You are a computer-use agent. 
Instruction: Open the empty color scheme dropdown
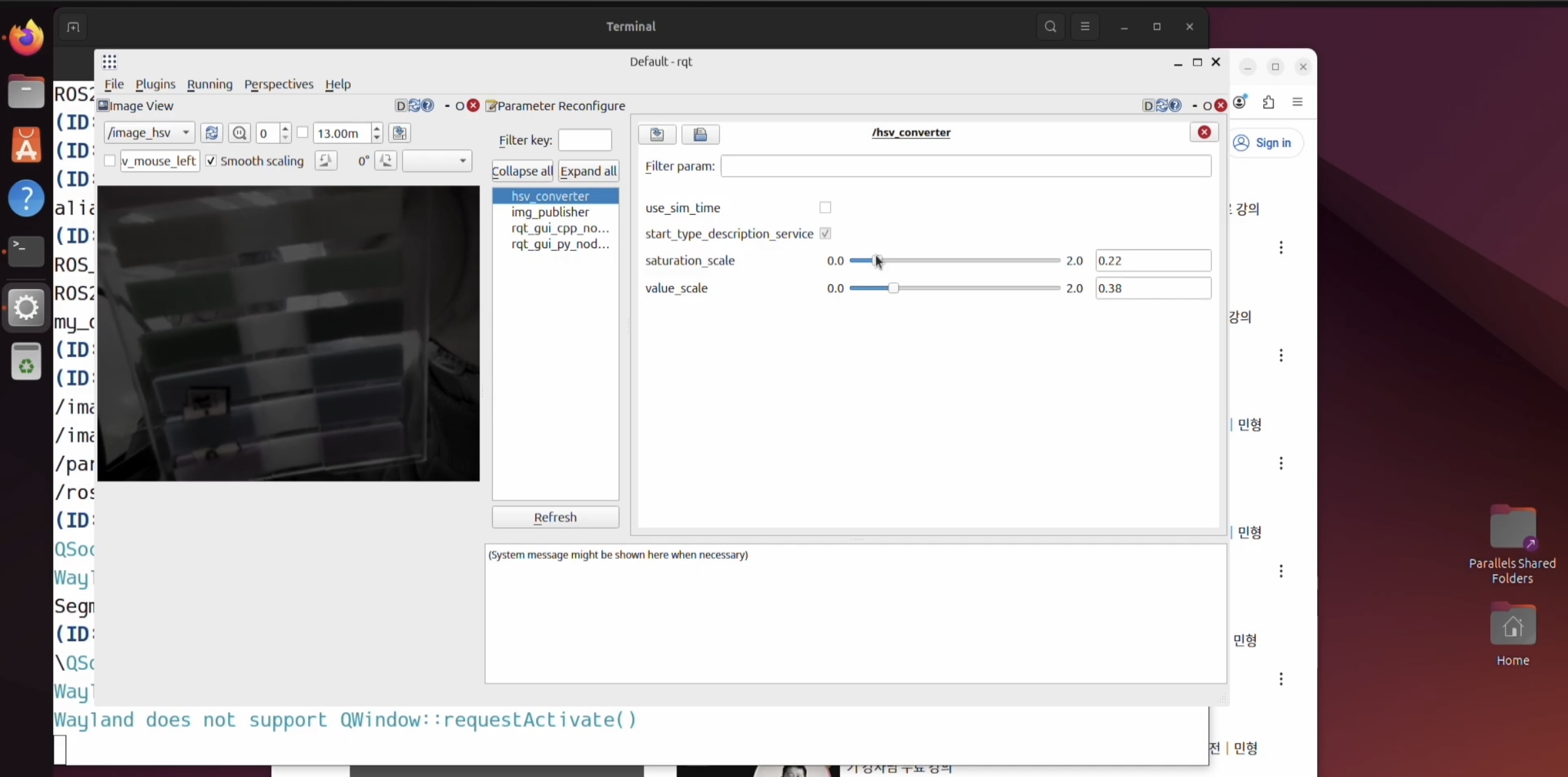coord(437,161)
